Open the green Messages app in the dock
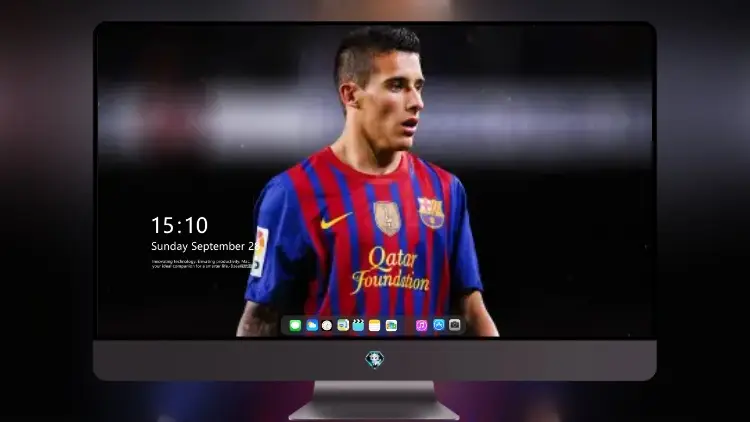The width and height of the screenshot is (750, 422). coord(295,326)
